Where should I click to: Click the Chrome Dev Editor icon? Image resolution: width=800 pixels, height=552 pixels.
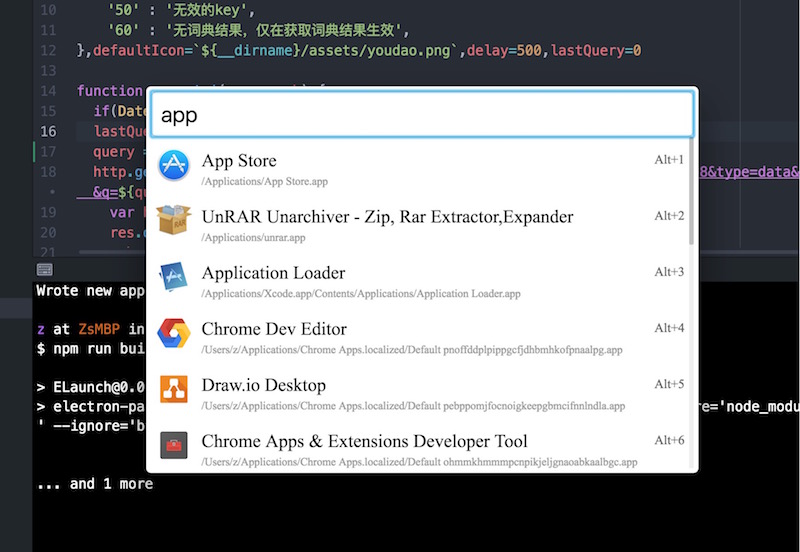pyautogui.click(x=173, y=333)
